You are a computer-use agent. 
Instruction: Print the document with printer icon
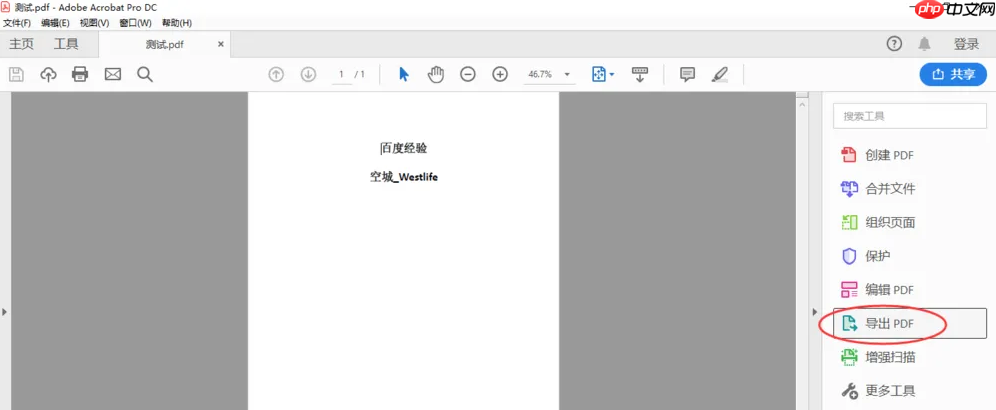[x=80, y=74]
